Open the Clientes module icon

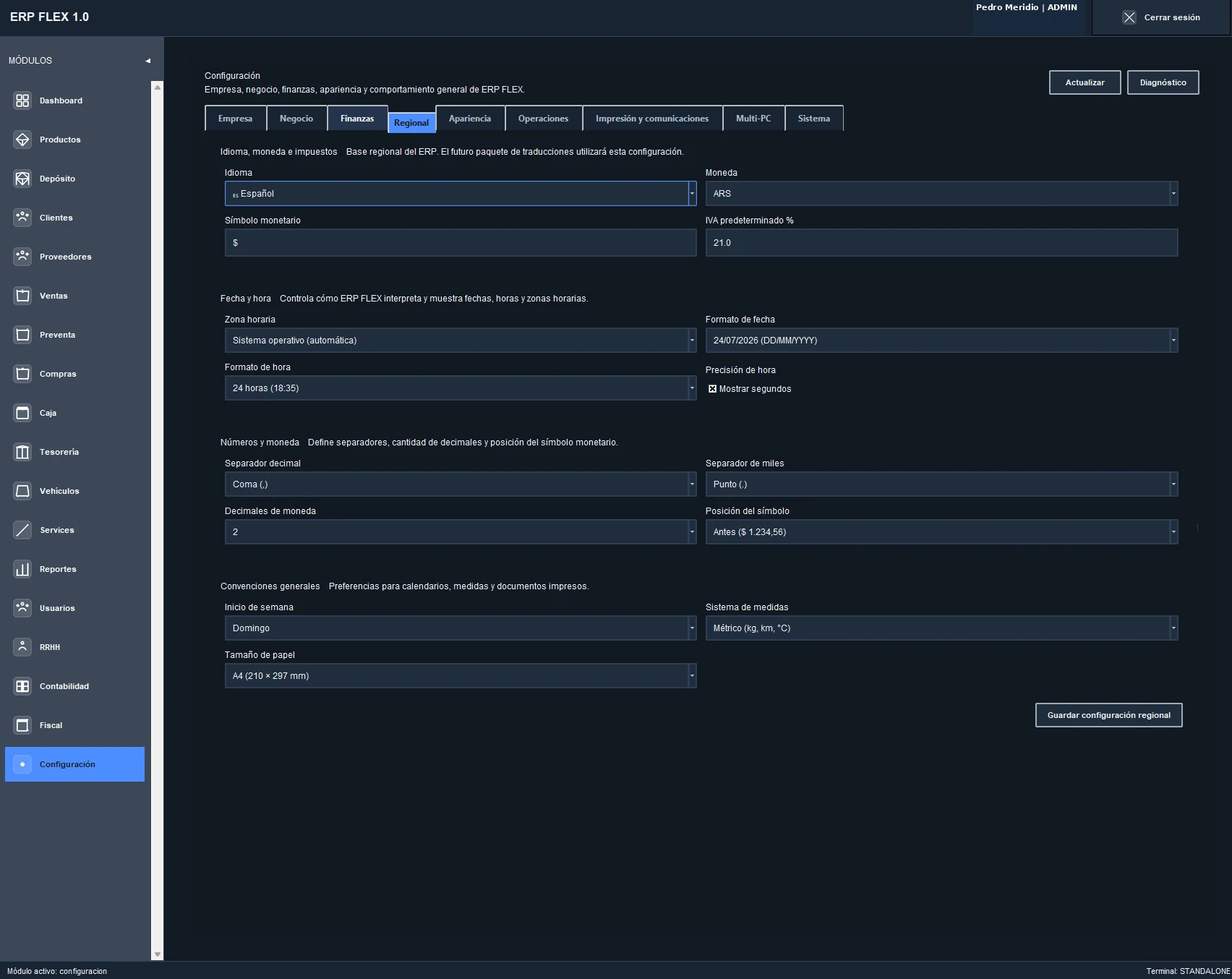(22, 218)
